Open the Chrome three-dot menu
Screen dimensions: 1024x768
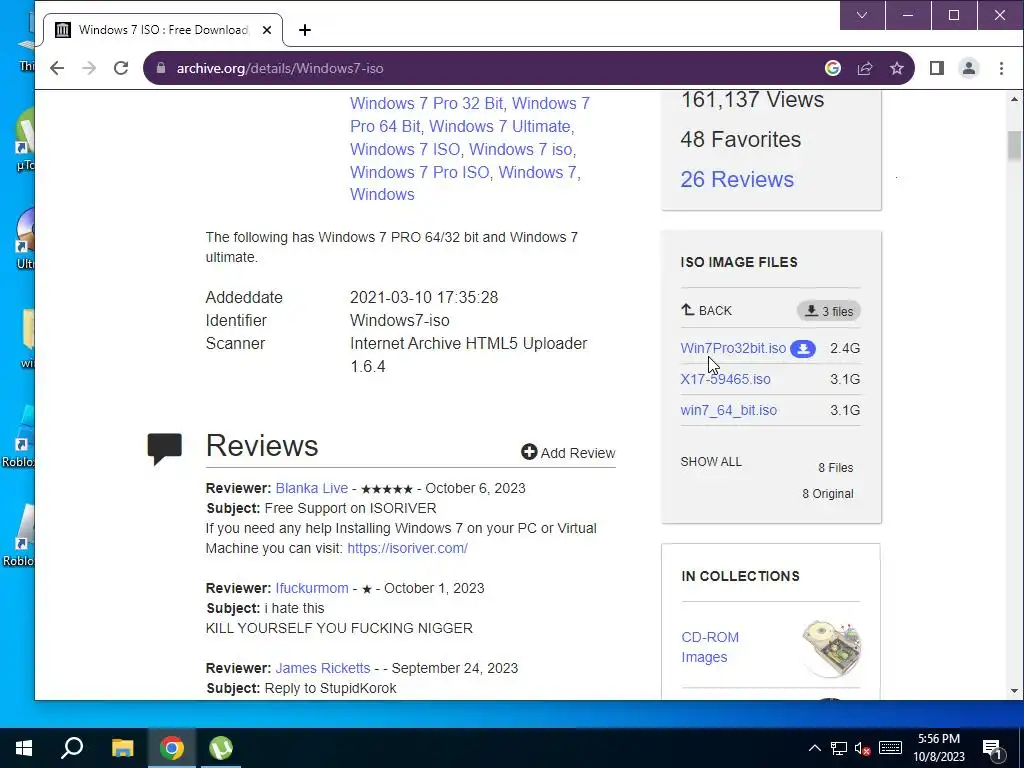click(1001, 68)
